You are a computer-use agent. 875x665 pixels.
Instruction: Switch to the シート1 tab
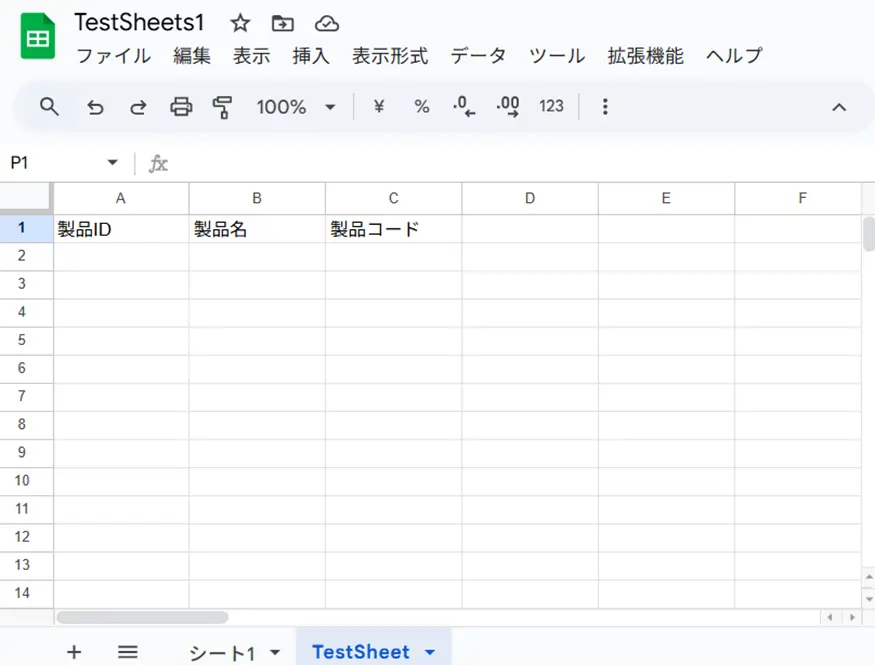click(x=221, y=653)
